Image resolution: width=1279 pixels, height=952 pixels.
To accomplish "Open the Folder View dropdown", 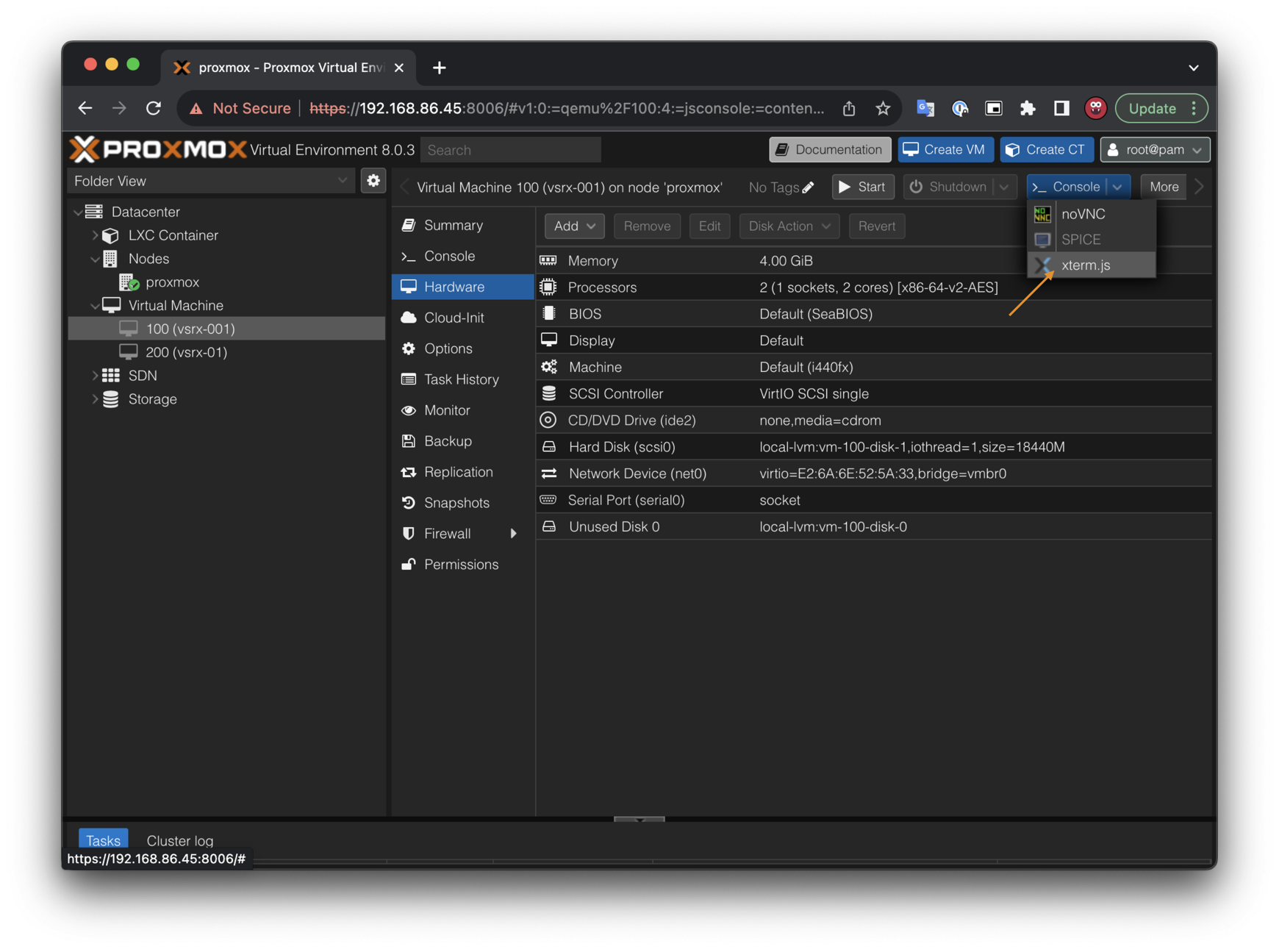I will tap(210, 181).
